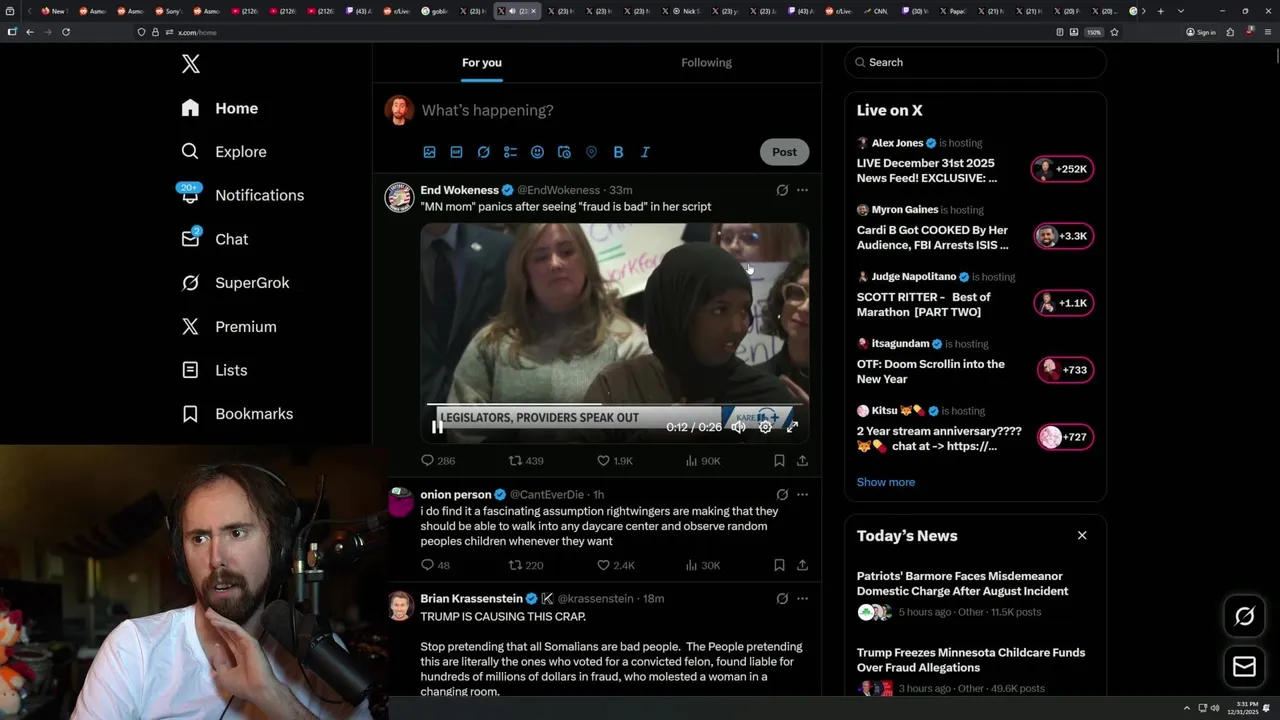Like onion person post with 2.4K likes
The image size is (1280, 720).
click(615, 565)
